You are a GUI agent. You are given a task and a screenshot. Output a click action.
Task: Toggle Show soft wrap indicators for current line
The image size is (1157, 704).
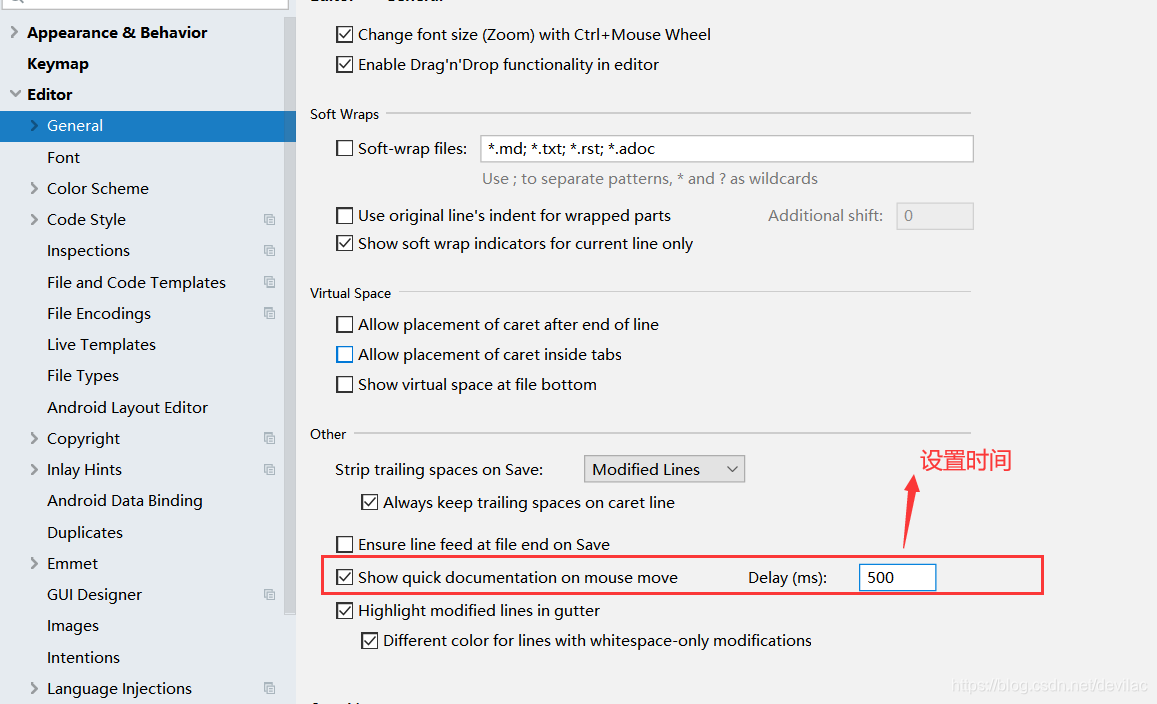(x=345, y=243)
